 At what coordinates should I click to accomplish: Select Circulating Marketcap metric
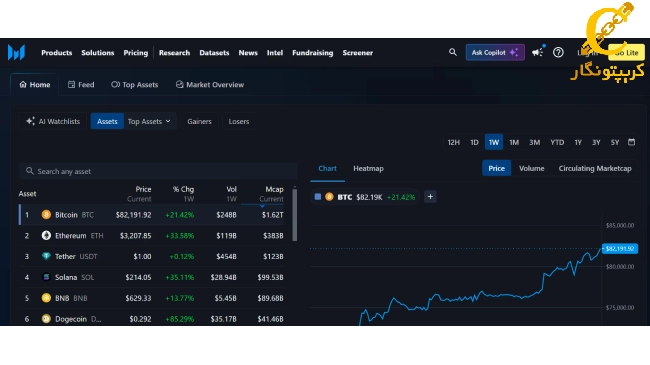[595, 168]
